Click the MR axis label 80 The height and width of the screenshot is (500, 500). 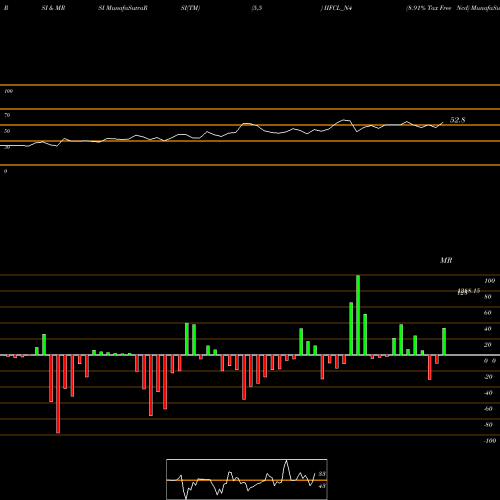point(488,297)
